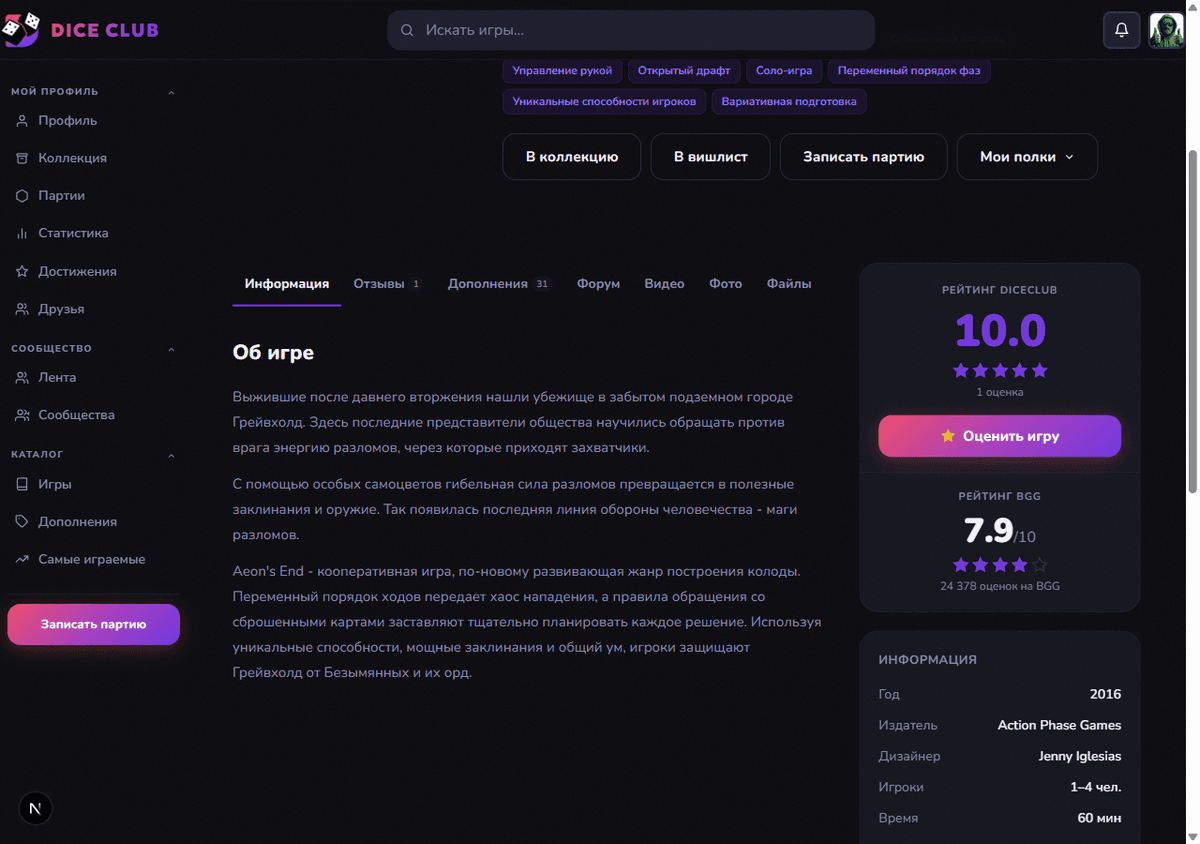1200x844 pixels.
Task: Click the 10.0 DiceClub rating value
Action: click(x=1000, y=331)
